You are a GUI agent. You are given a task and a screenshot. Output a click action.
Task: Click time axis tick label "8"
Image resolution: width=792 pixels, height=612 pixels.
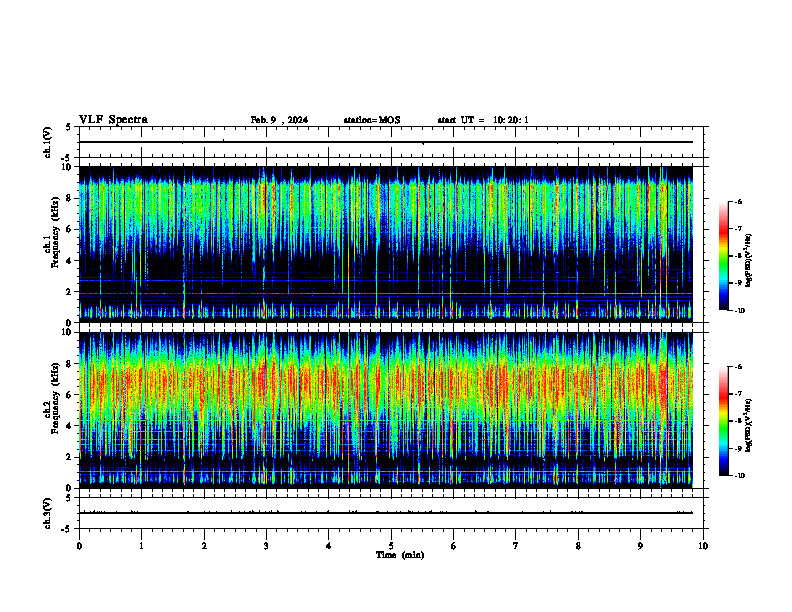pos(578,546)
